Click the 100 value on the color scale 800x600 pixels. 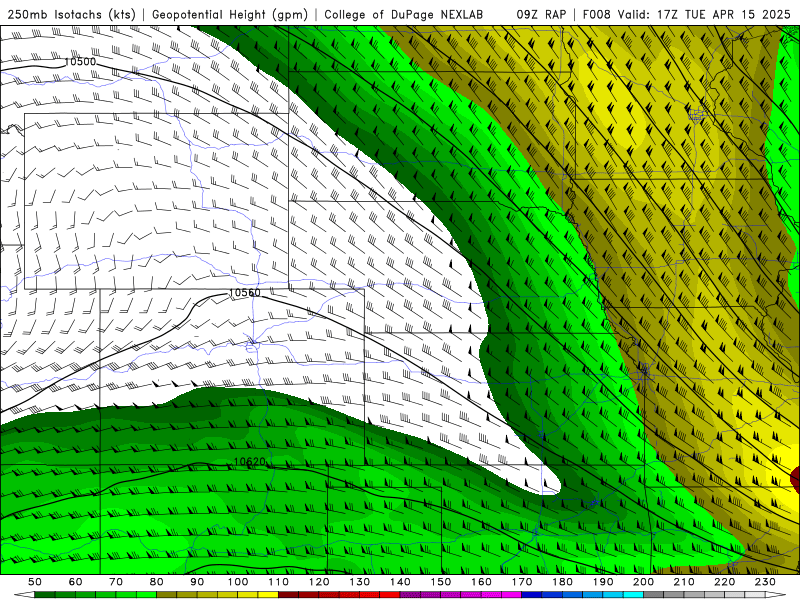(x=238, y=582)
